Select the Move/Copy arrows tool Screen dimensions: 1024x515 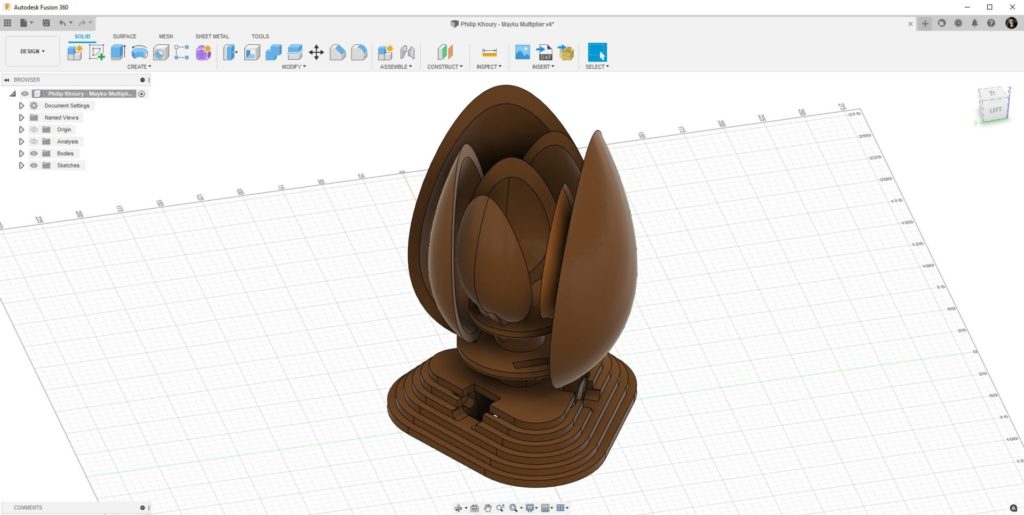316,52
